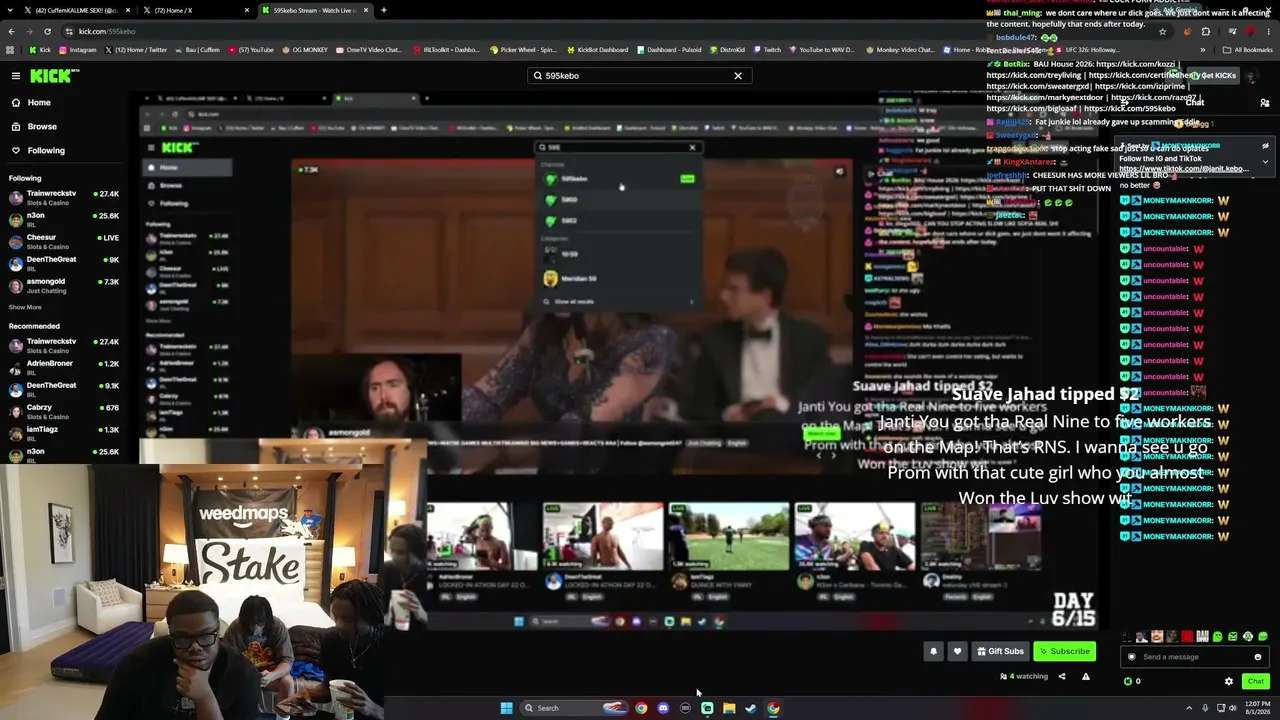The height and width of the screenshot is (720, 1280).
Task: Report the stream with the warning icon
Action: [x=1085, y=677]
